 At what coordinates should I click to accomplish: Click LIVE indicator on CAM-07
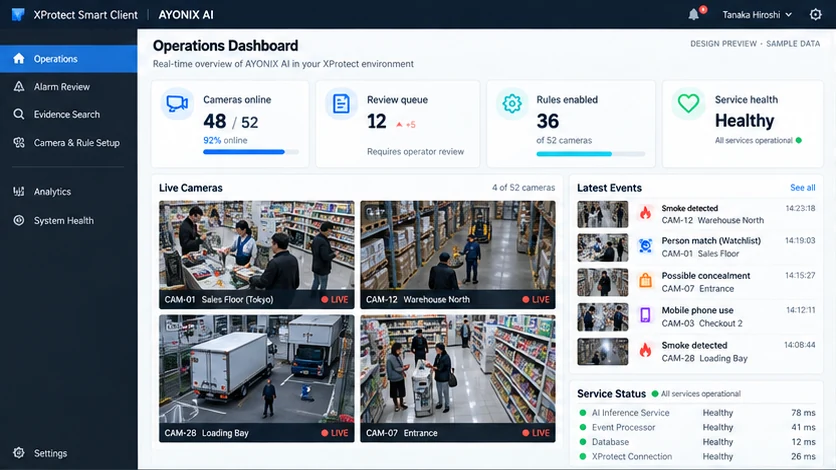point(536,433)
